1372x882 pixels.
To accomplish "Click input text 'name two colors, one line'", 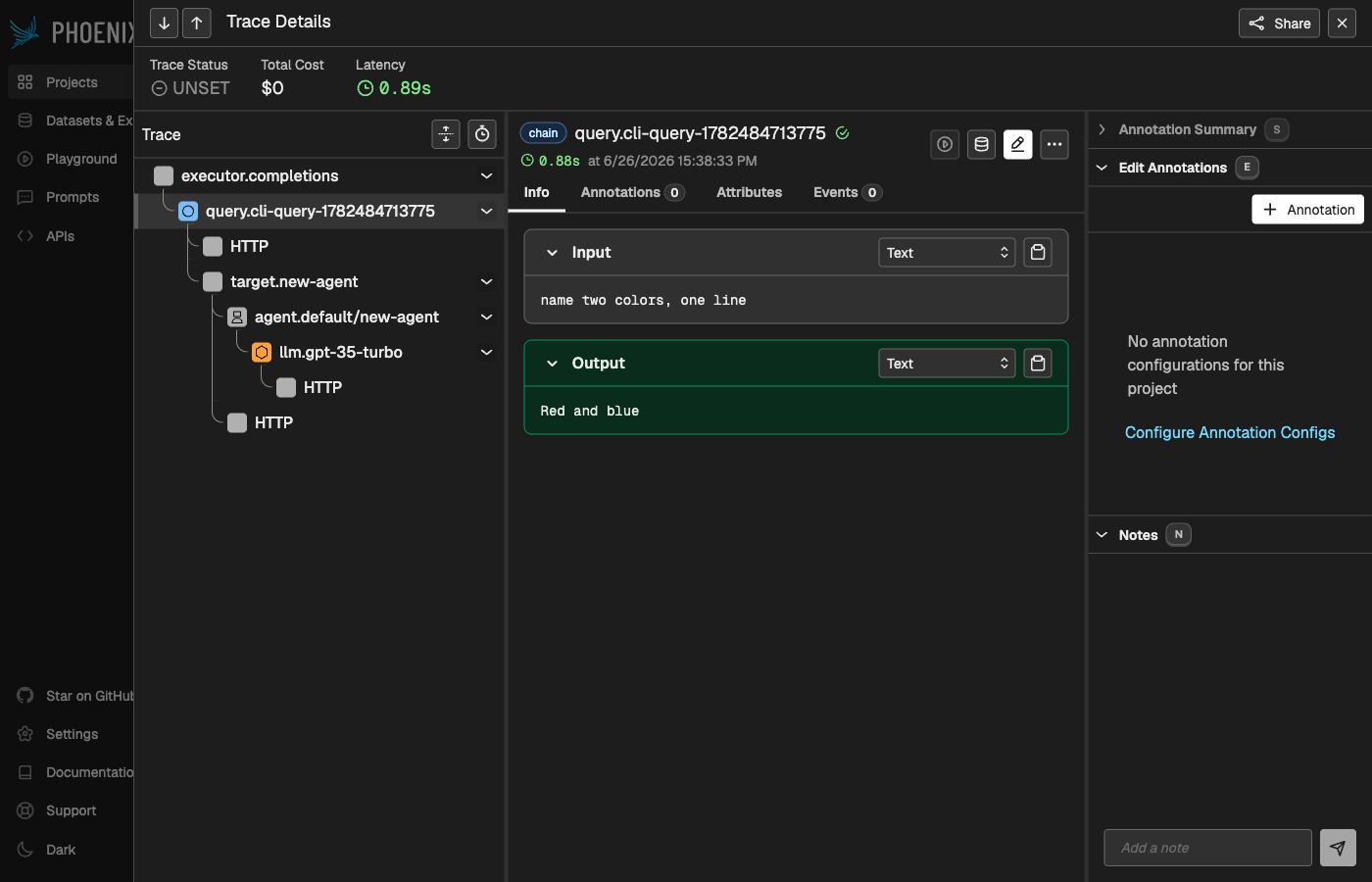I will click(x=643, y=300).
